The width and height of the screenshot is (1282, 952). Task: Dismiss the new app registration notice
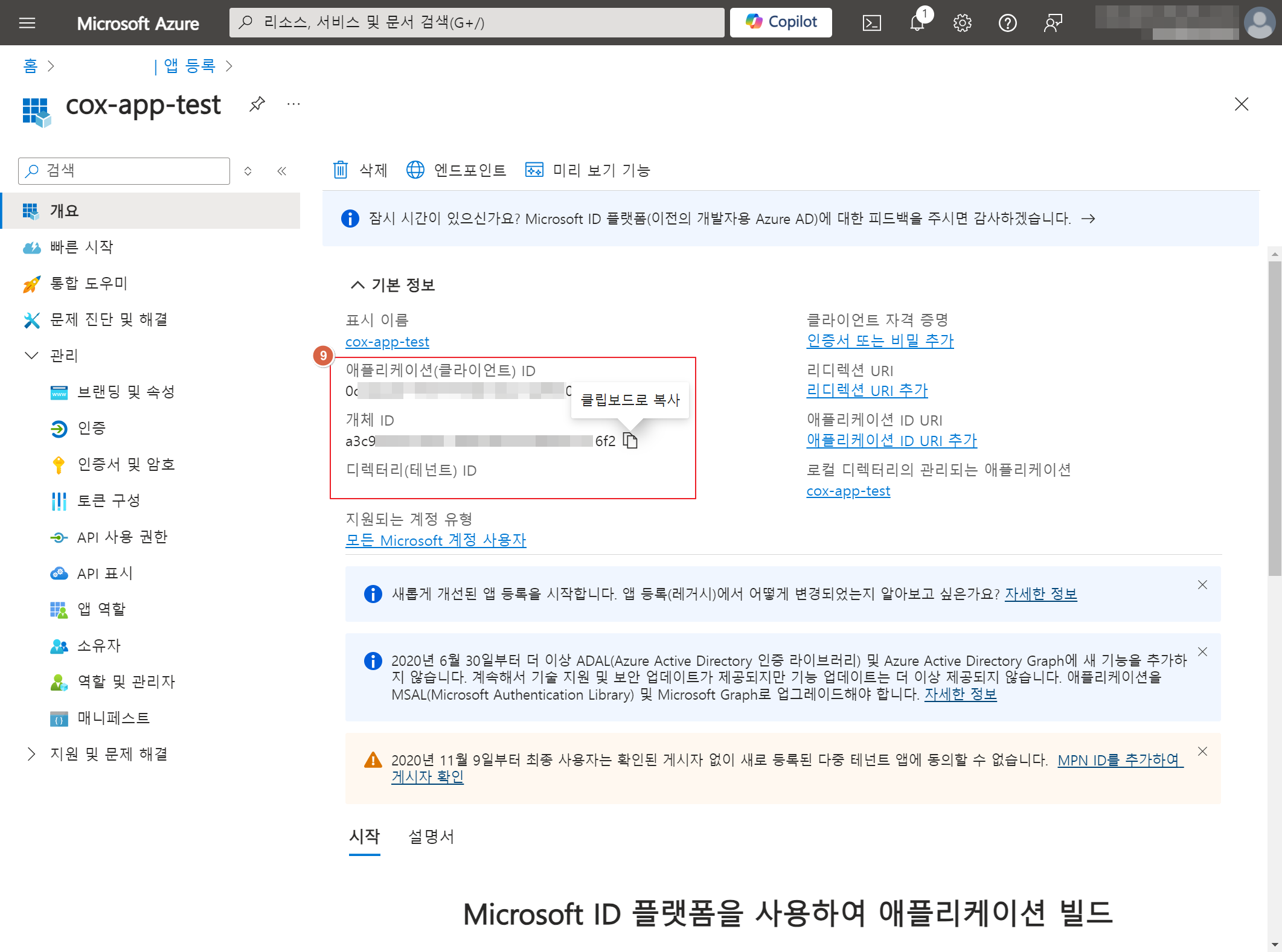(x=1202, y=585)
